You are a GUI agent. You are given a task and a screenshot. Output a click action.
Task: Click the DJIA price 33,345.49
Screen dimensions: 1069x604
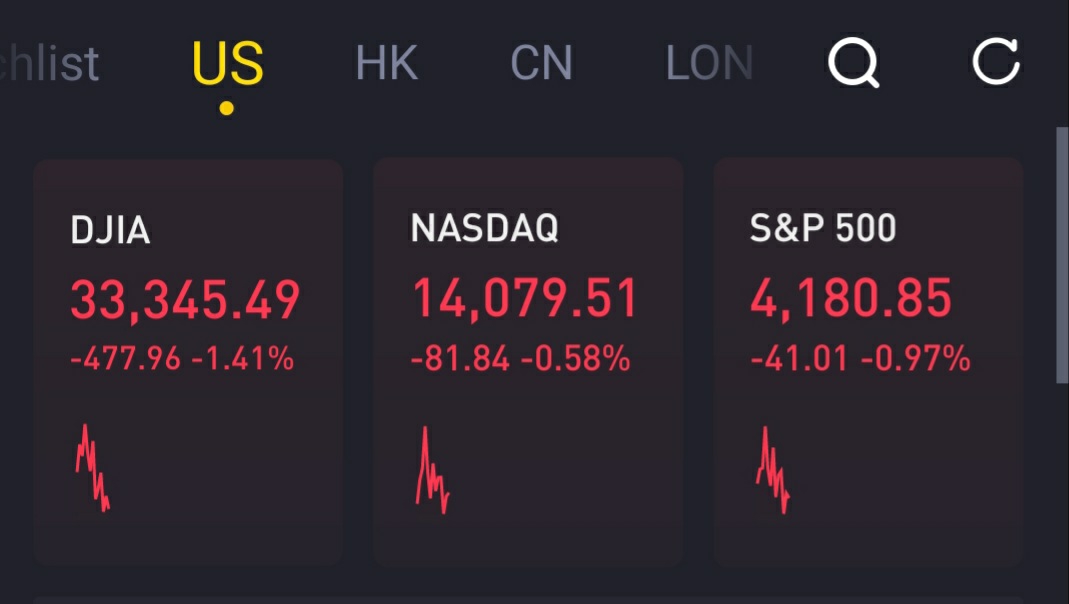pyautogui.click(x=185, y=299)
